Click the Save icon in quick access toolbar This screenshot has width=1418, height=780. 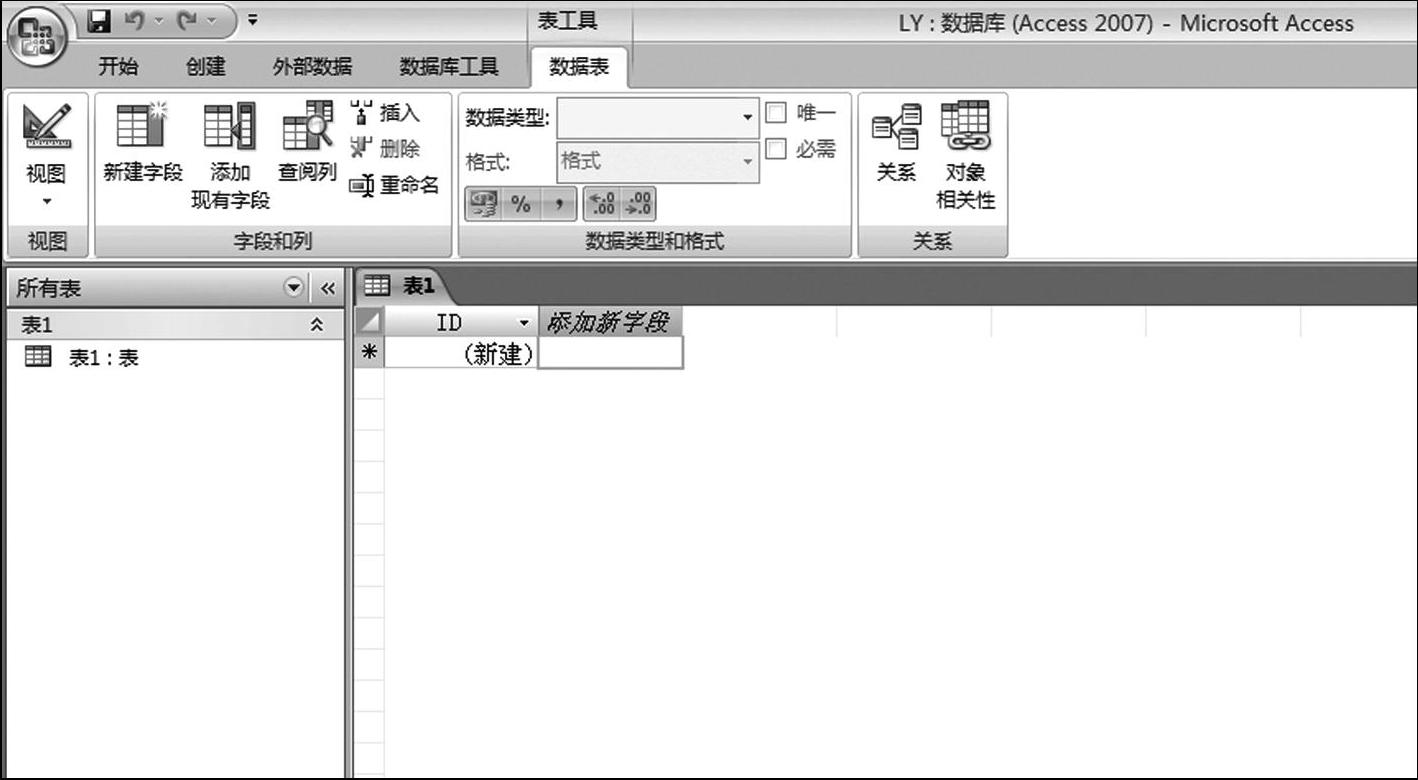[x=99, y=20]
